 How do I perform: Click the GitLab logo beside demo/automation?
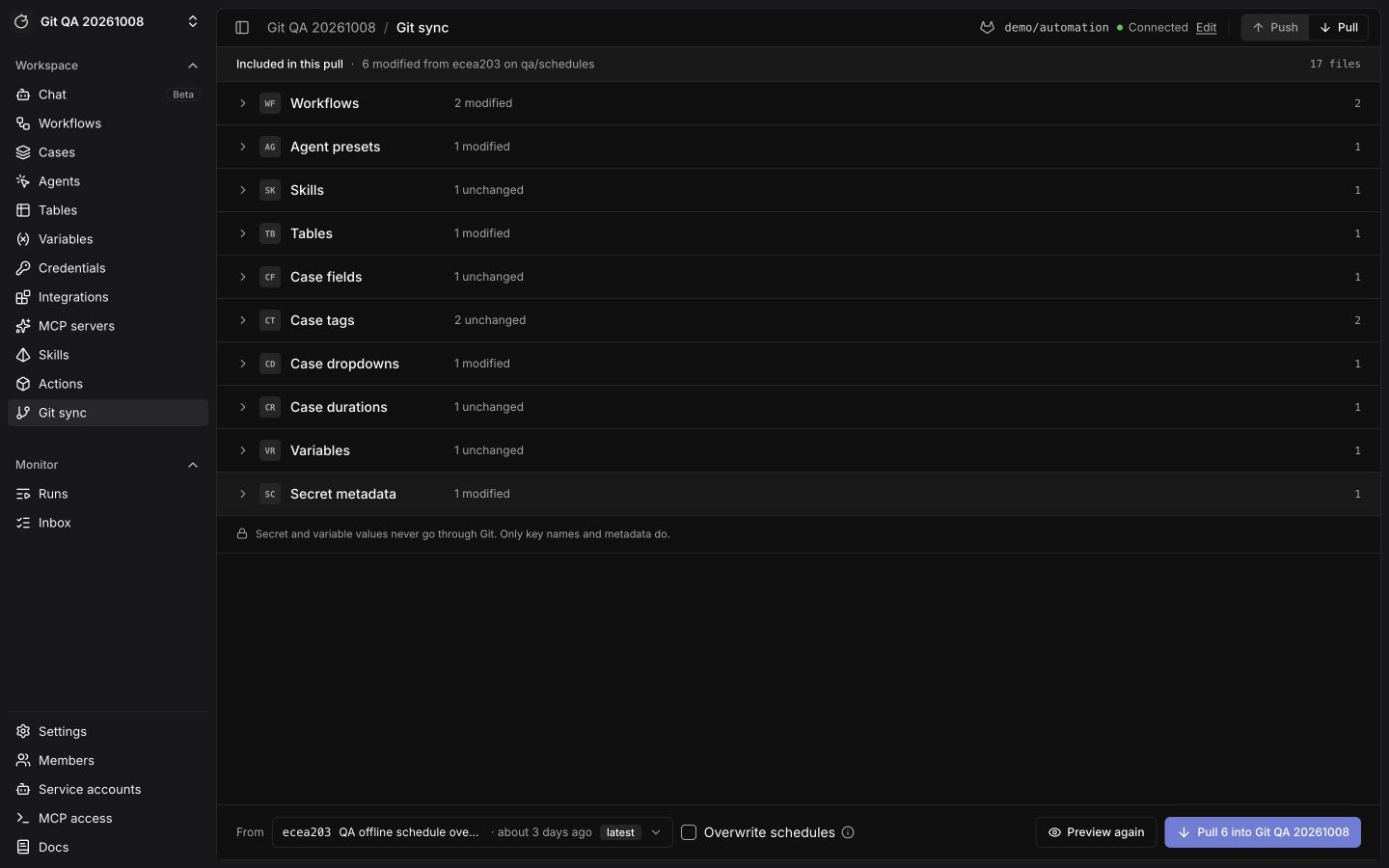point(987,28)
